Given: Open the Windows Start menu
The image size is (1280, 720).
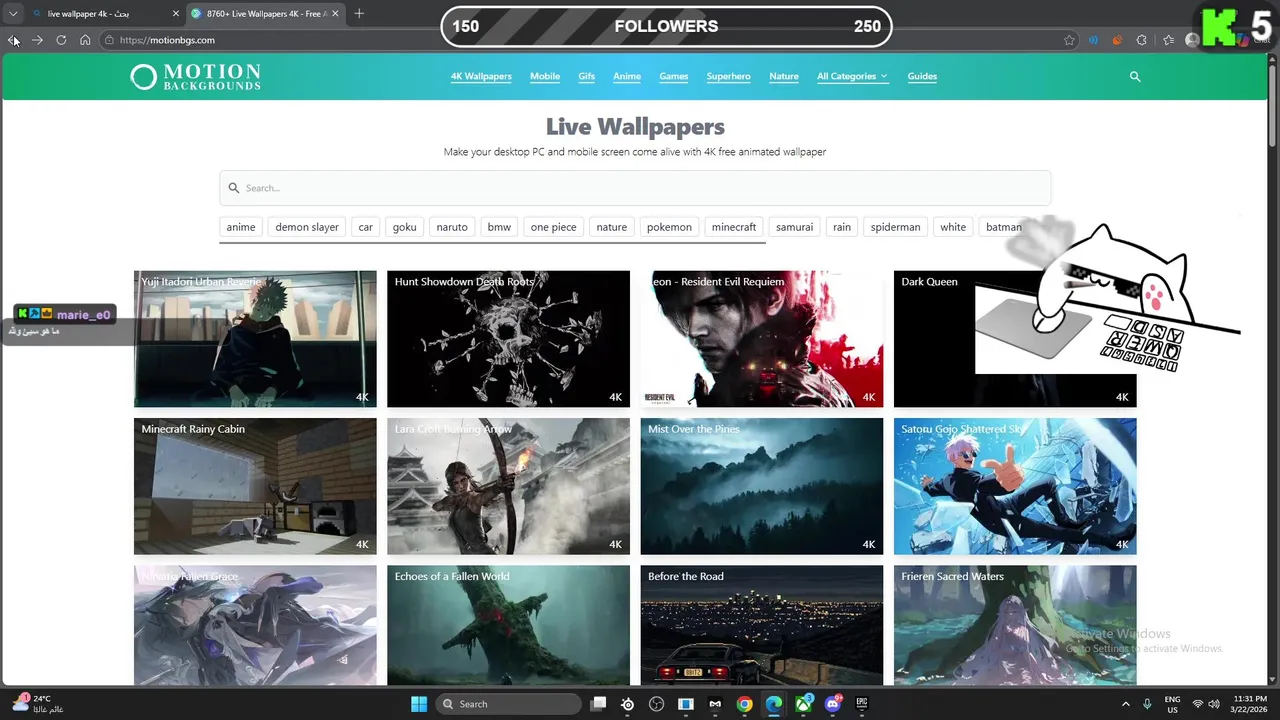Looking at the screenshot, I should (418, 704).
